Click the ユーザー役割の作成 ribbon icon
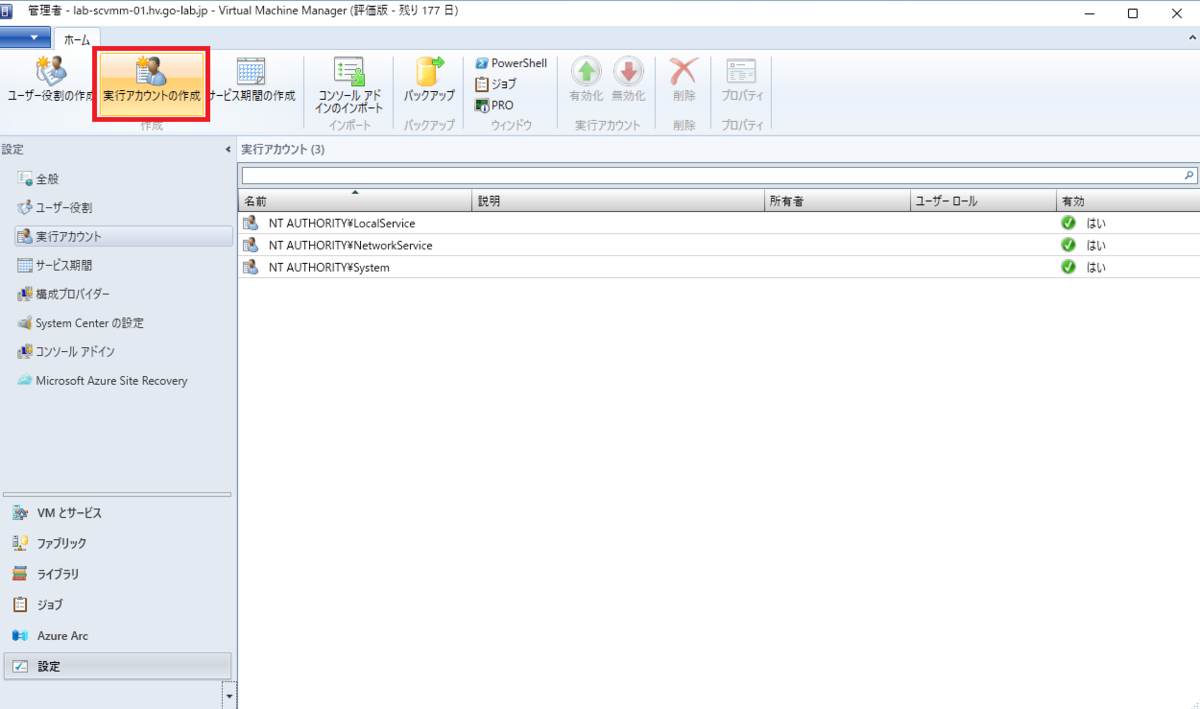The width and height of the screenshot is (1200, 709). [50, 71]
